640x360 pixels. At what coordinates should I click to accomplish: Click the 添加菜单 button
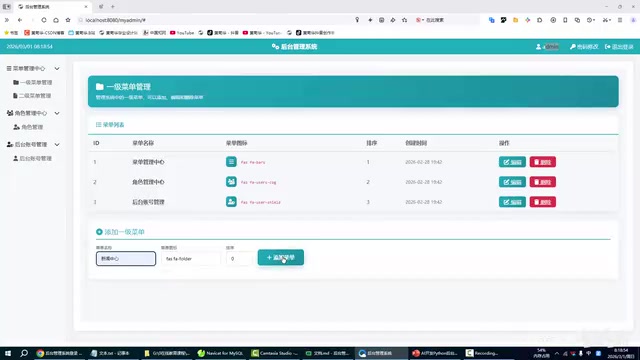280,258
